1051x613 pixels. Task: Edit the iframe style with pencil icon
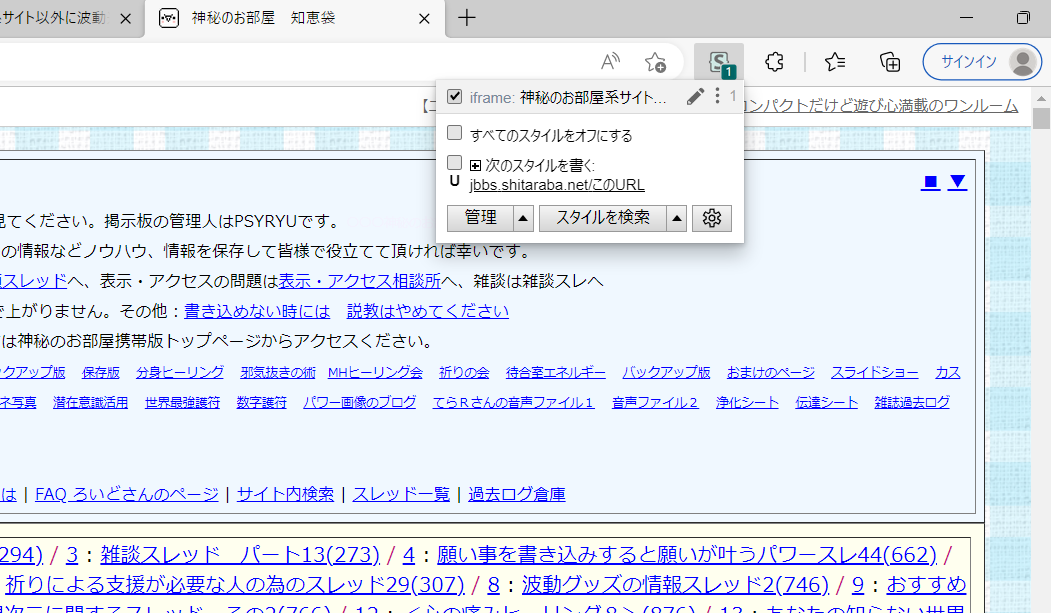click(695, 97)
